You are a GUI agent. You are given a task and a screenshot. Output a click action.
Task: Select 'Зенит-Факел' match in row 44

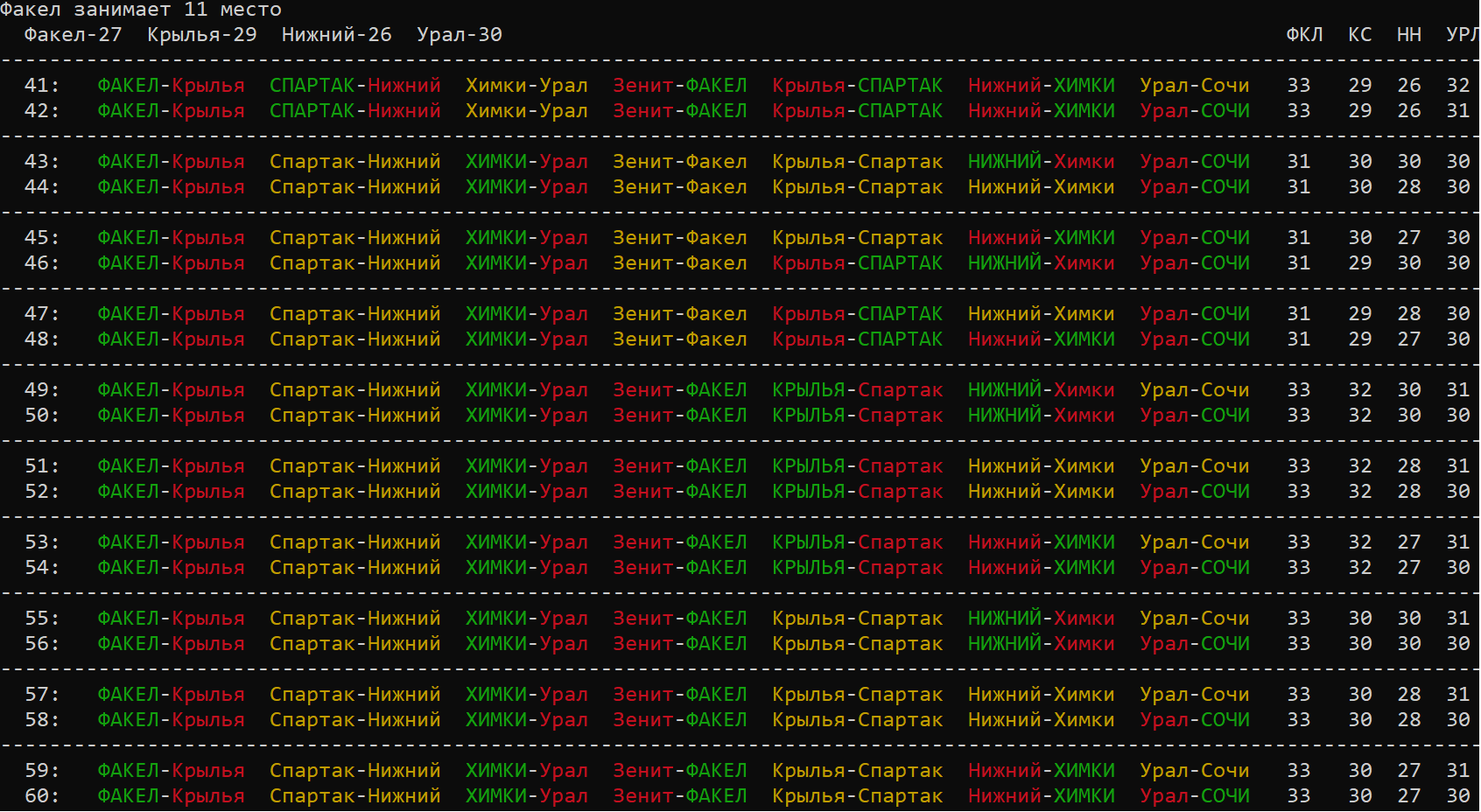click(x=680, y=187)
